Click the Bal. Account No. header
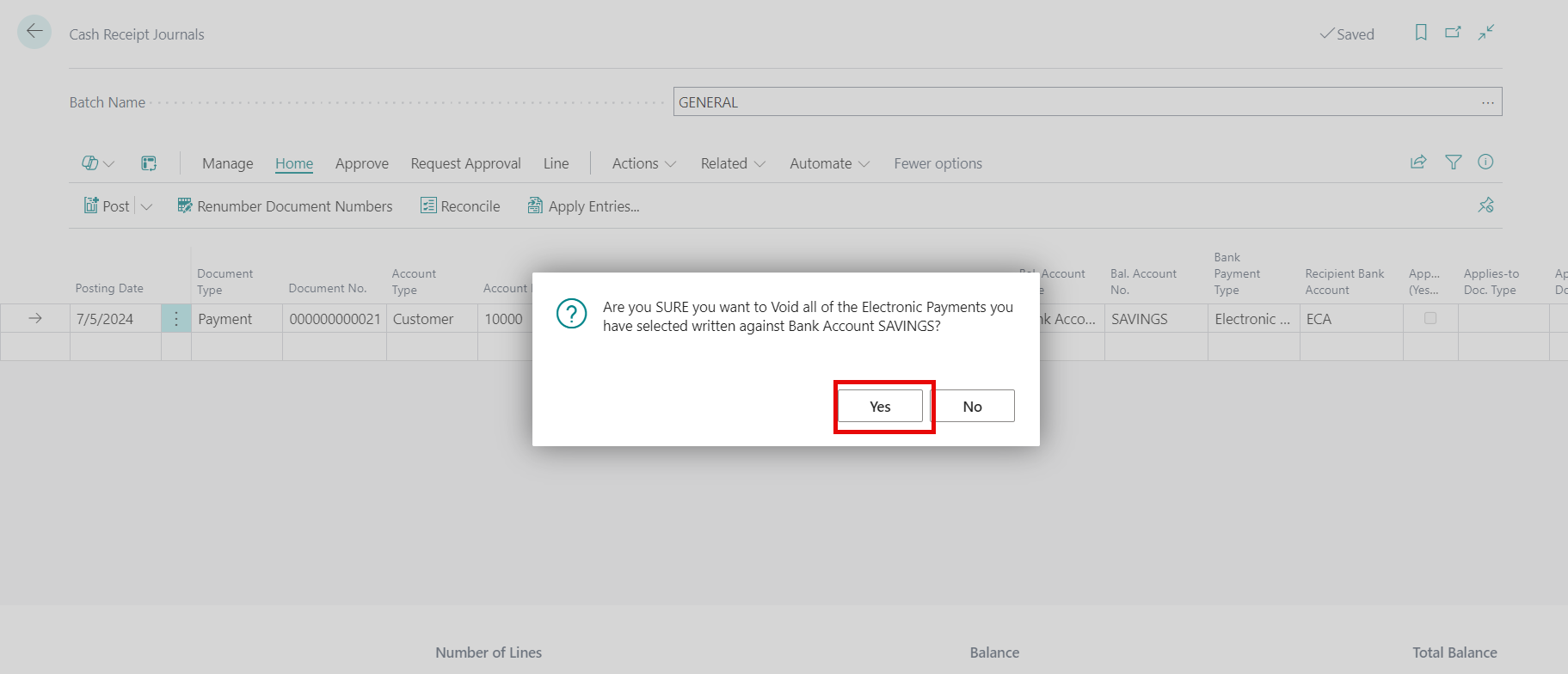The image size is (1568, 674). [x=1143, y=281]
